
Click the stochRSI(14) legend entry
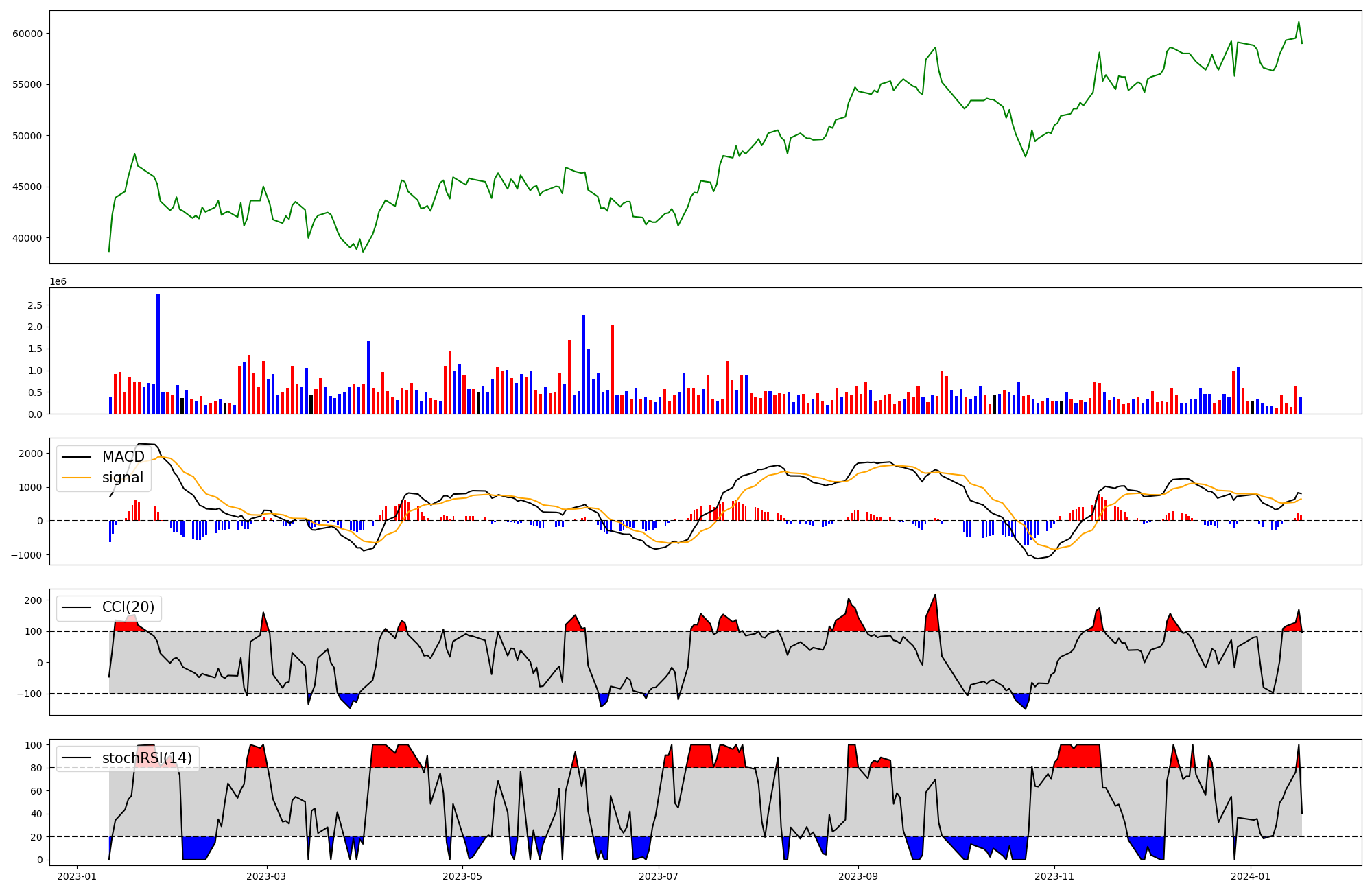(147, 758)
